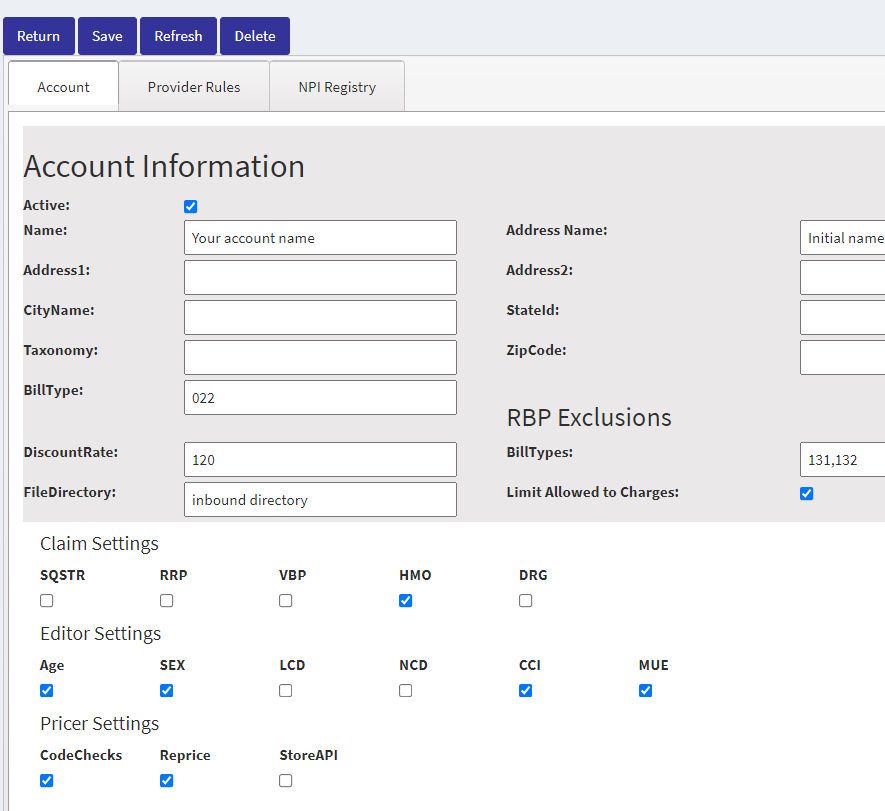The width and height of the screenshot is (885, 811).
Task: Uncheck the Active checkbox
Action: (191, 207)
